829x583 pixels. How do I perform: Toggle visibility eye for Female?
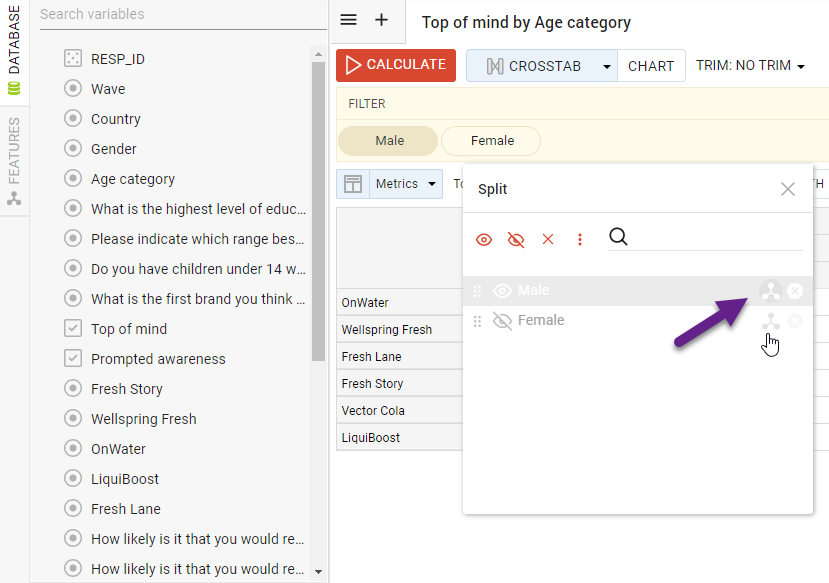pyautogui.click(x=502, y=321)
